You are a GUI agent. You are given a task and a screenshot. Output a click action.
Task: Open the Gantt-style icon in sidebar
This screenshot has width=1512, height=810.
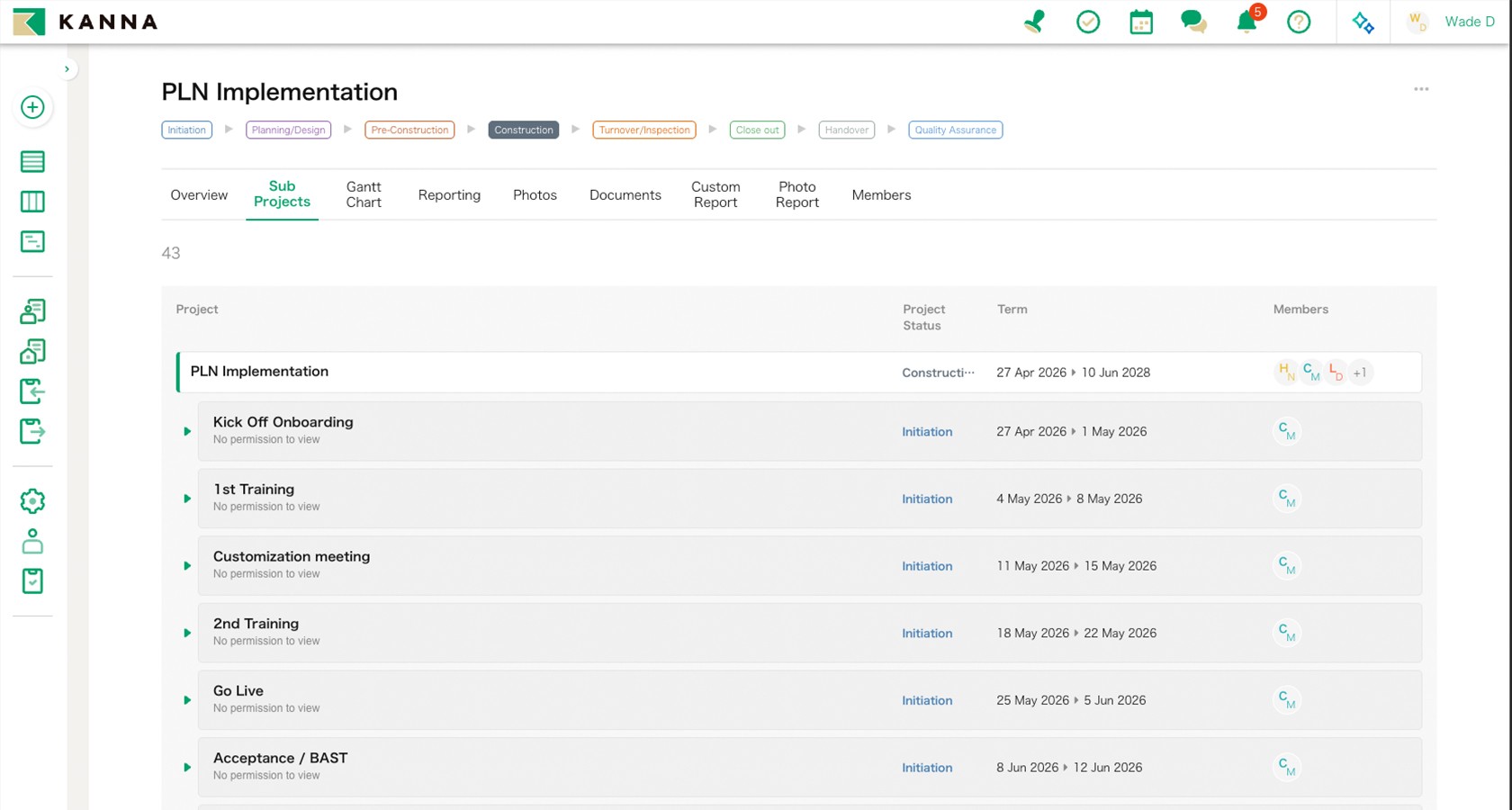(32, 241)
